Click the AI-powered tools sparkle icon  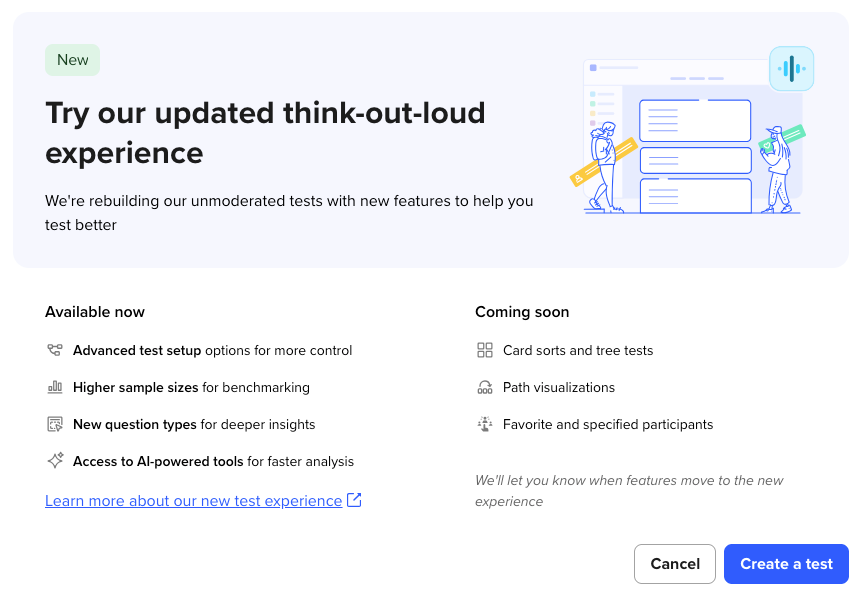point(55,461)
